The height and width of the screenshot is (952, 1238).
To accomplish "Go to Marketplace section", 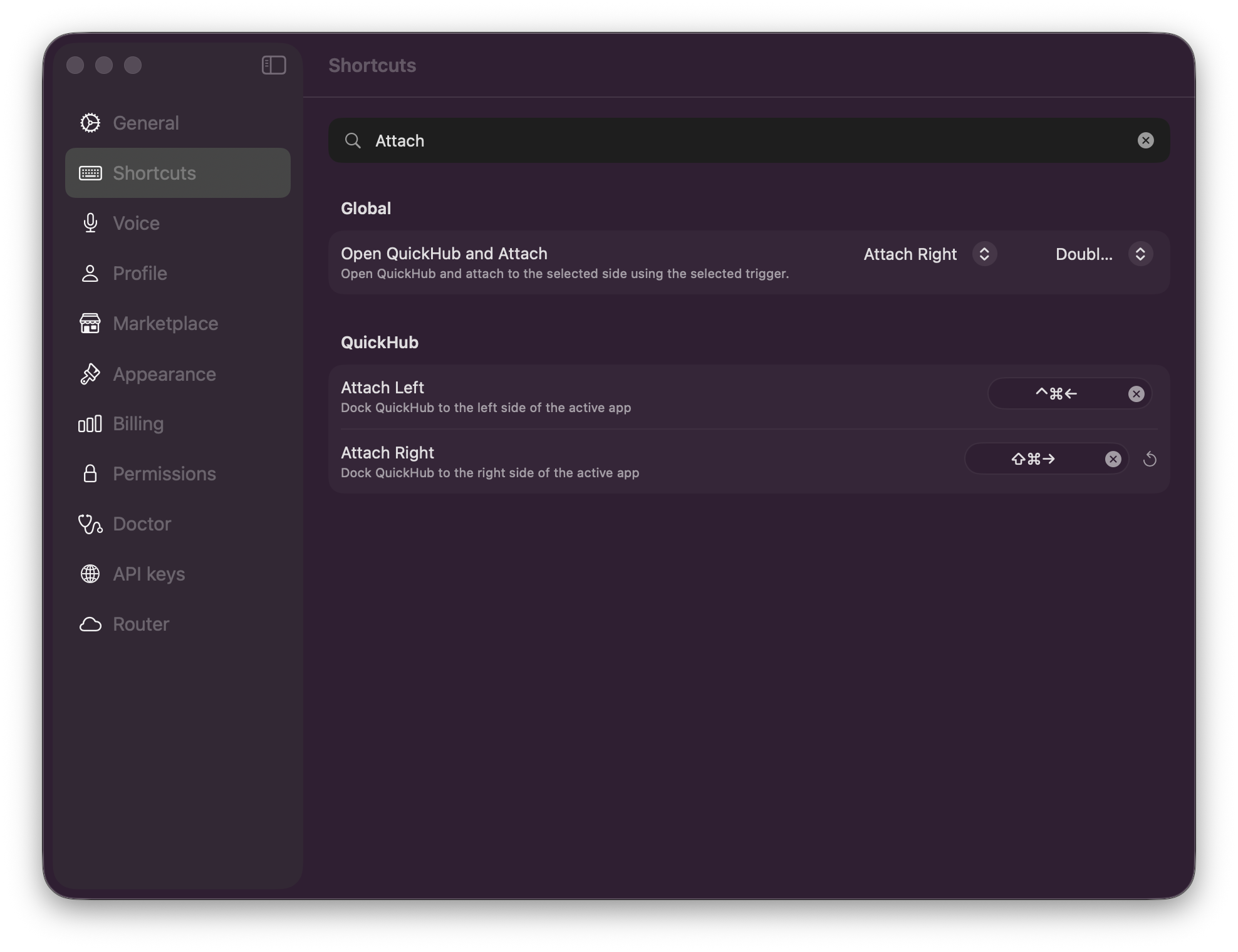I will pyautogui.click(x=178, y=323).
